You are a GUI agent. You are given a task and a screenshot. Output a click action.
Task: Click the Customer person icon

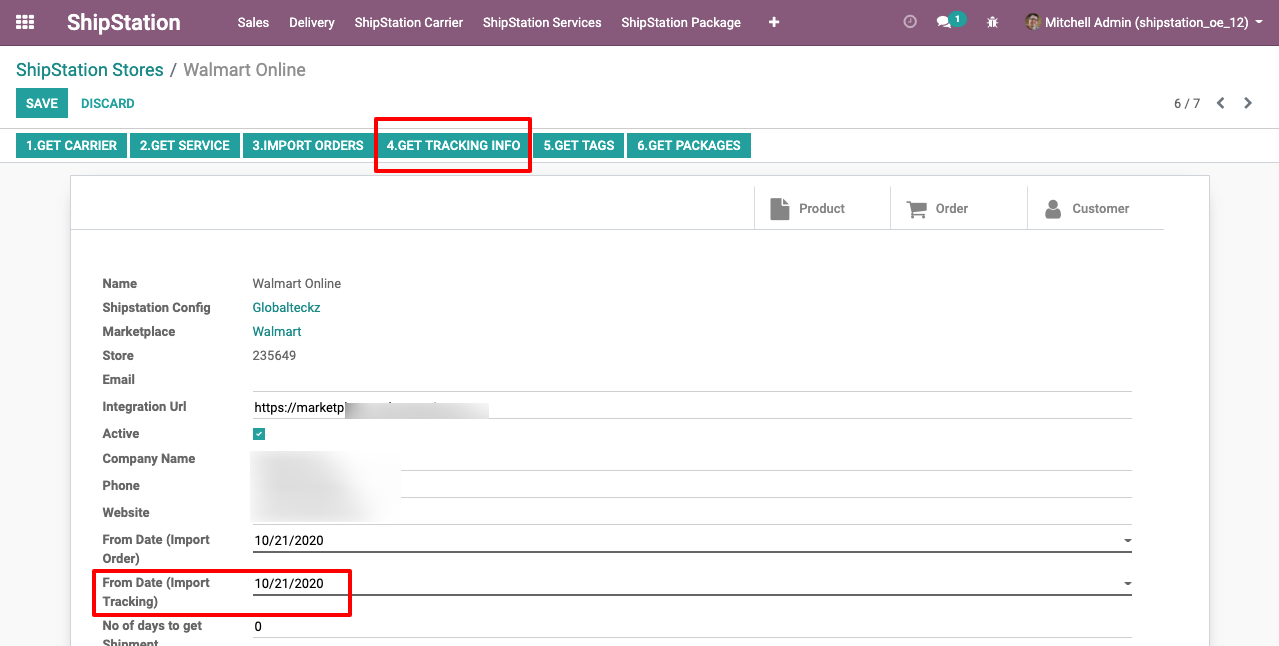point(1053,209)
